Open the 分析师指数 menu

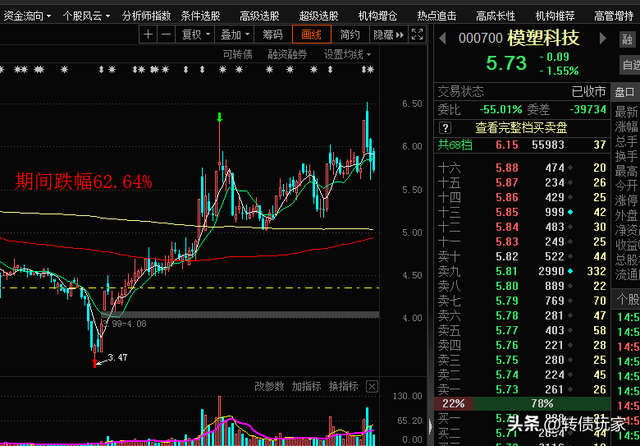(x=146, y=16)
